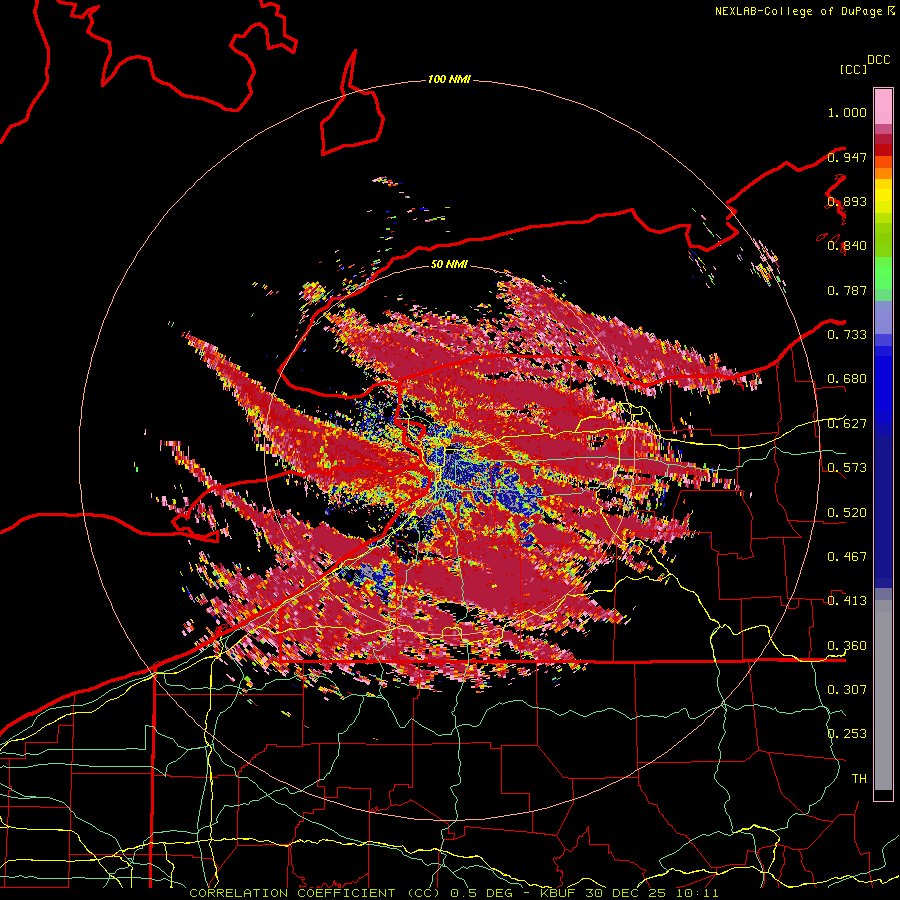Click the 0.893 color scale value
900x900 pixels.
(x=847, y=201)
